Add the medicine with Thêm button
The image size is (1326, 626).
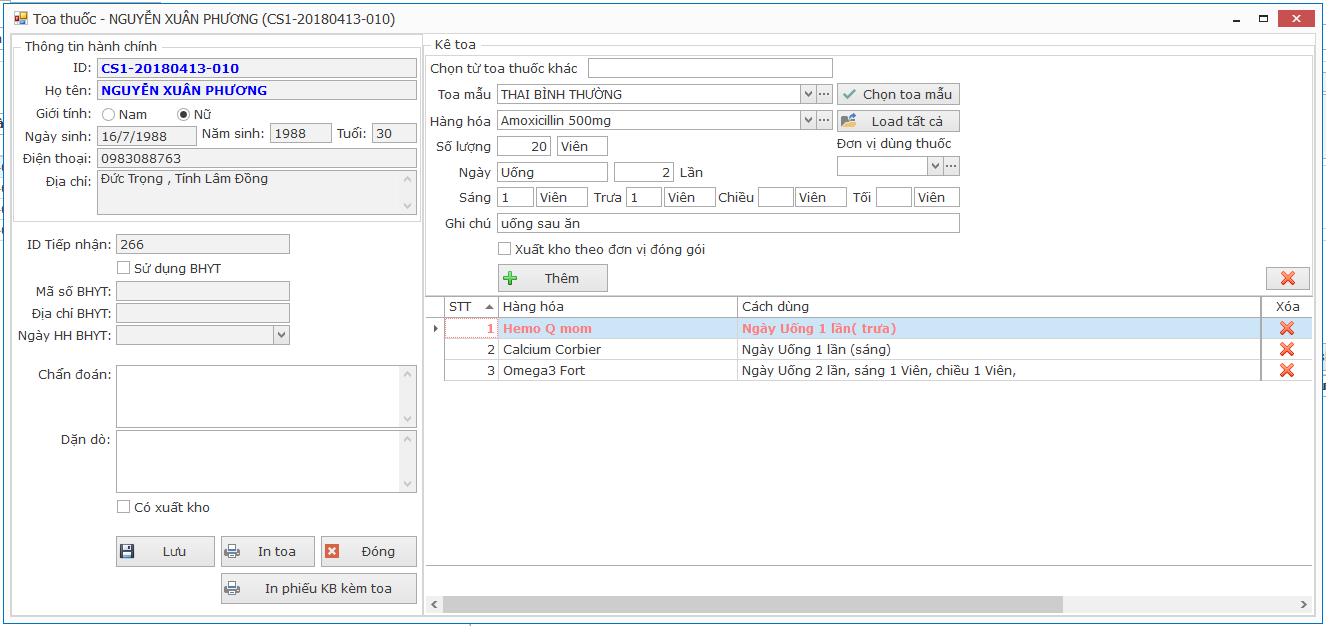pos(553,278)
